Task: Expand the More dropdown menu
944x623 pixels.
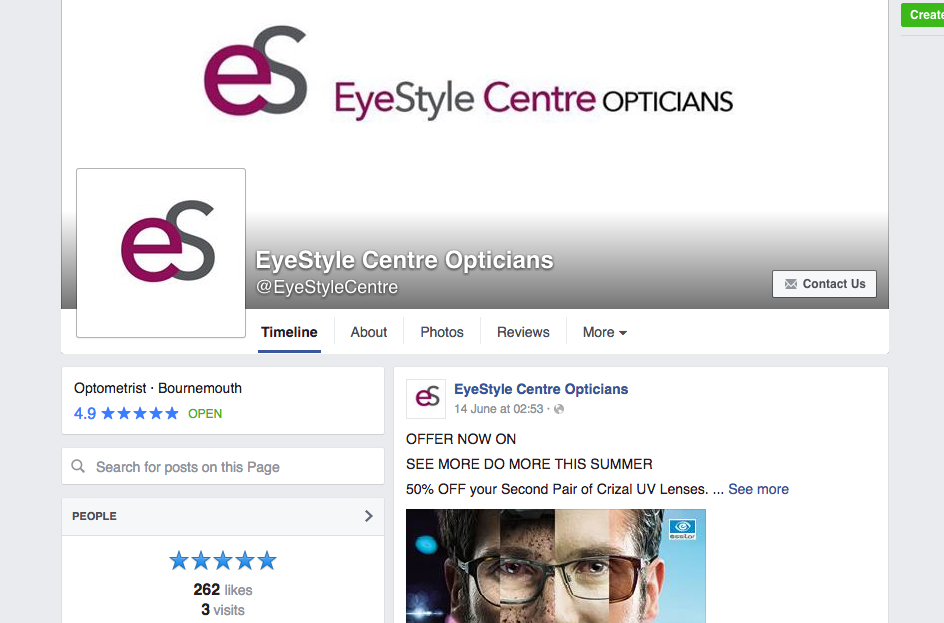Action: [x=604, y=332]
